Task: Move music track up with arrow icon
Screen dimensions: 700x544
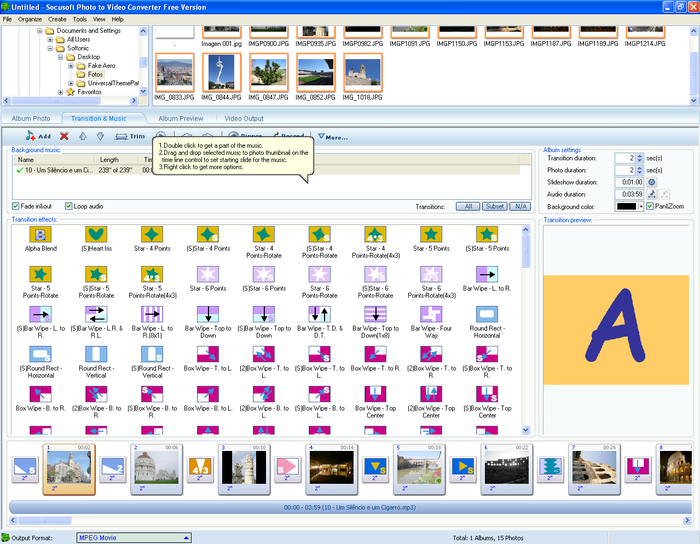Action: (83, 136)
